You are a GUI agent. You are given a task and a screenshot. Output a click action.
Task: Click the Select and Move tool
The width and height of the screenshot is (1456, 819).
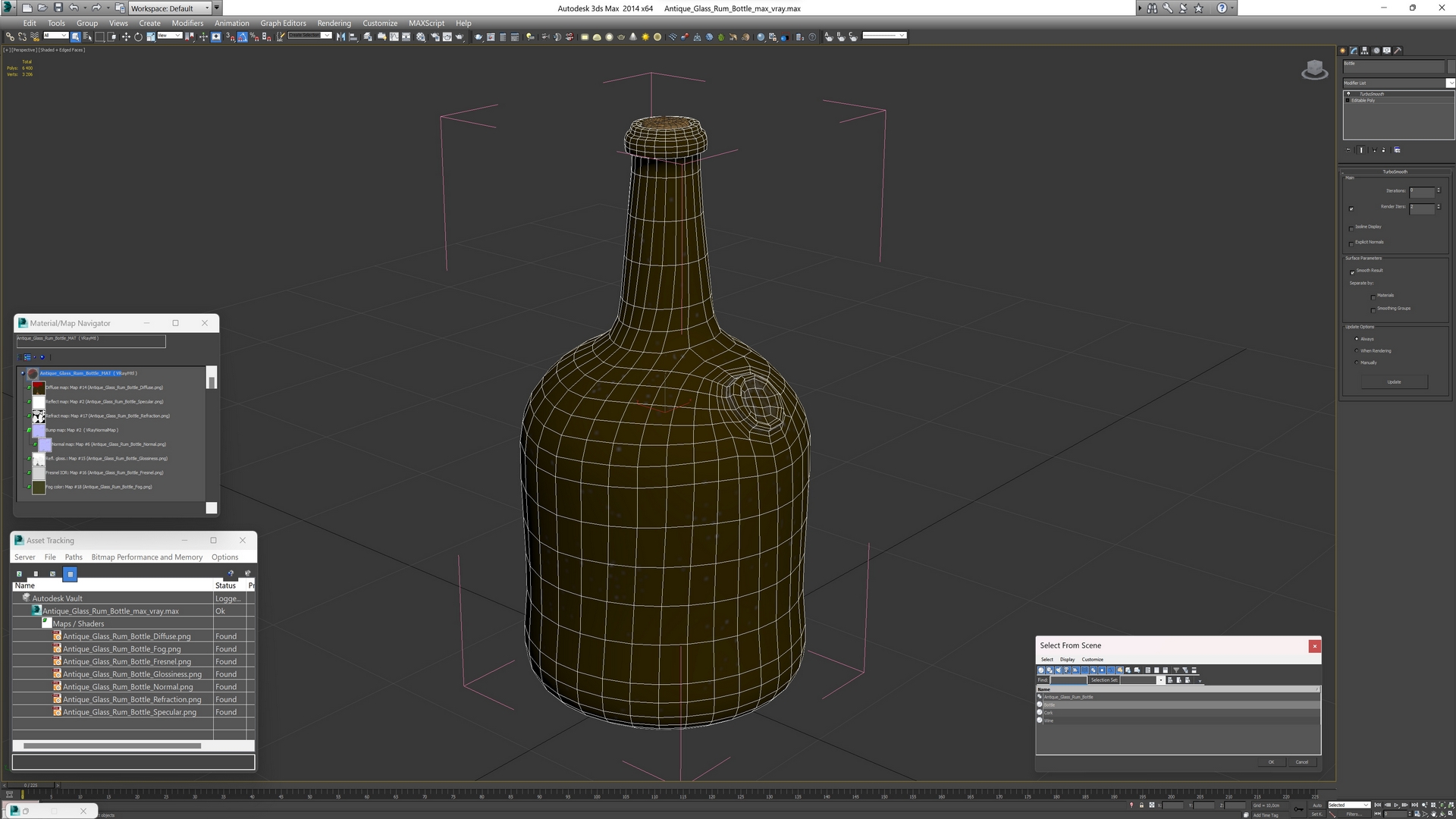126,36
